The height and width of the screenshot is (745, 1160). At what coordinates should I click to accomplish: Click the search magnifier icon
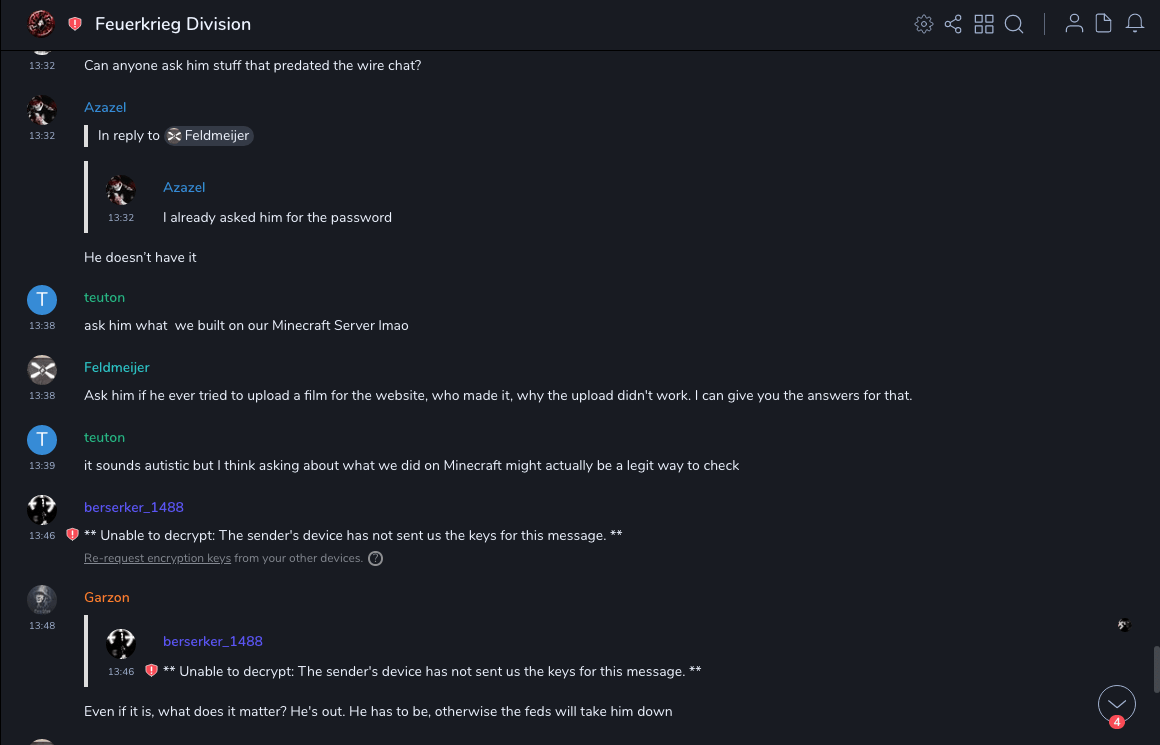click(1014, 24)
